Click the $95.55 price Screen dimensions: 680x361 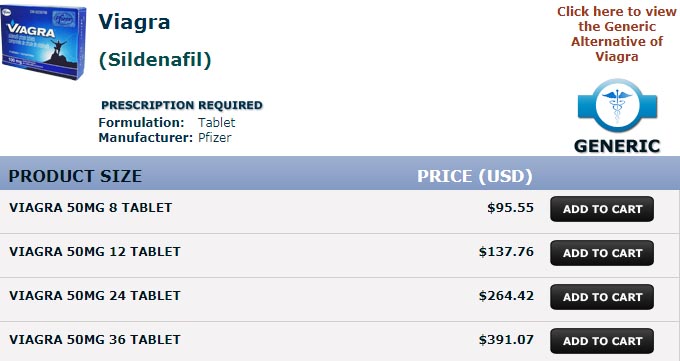click(510, 207)
